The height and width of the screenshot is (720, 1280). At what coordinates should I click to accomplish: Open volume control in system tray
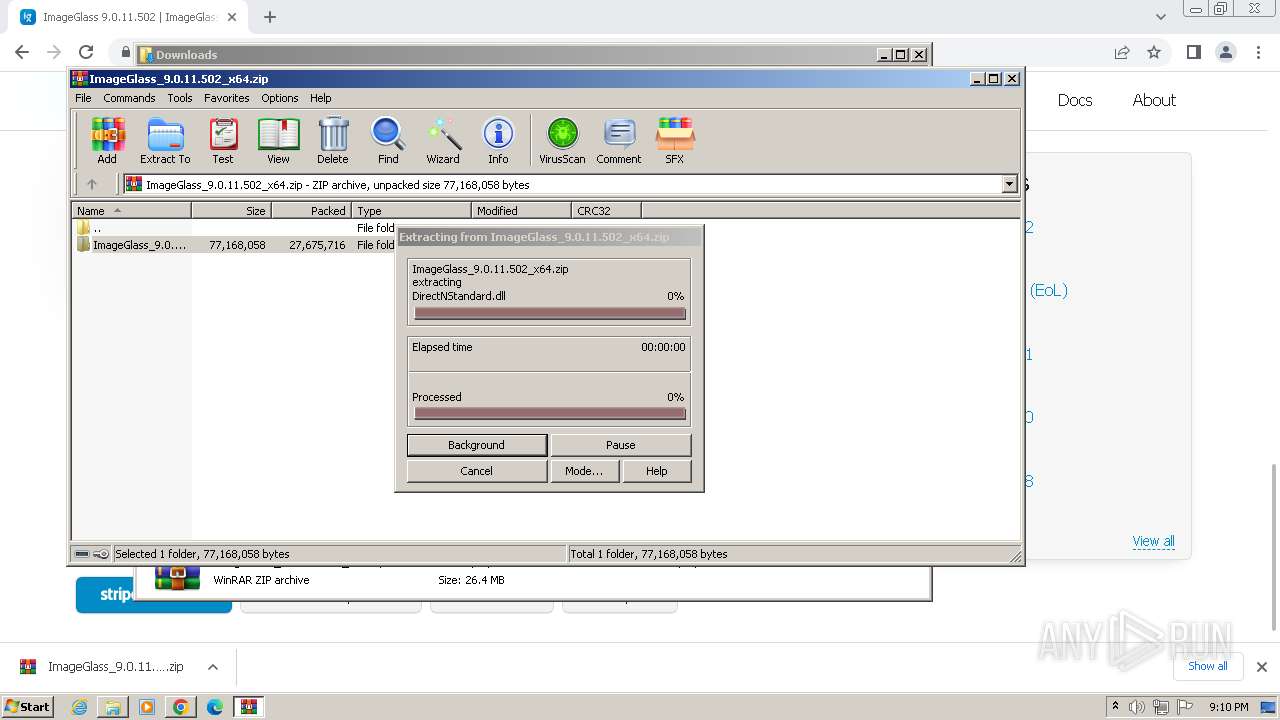pos(1137,707)
